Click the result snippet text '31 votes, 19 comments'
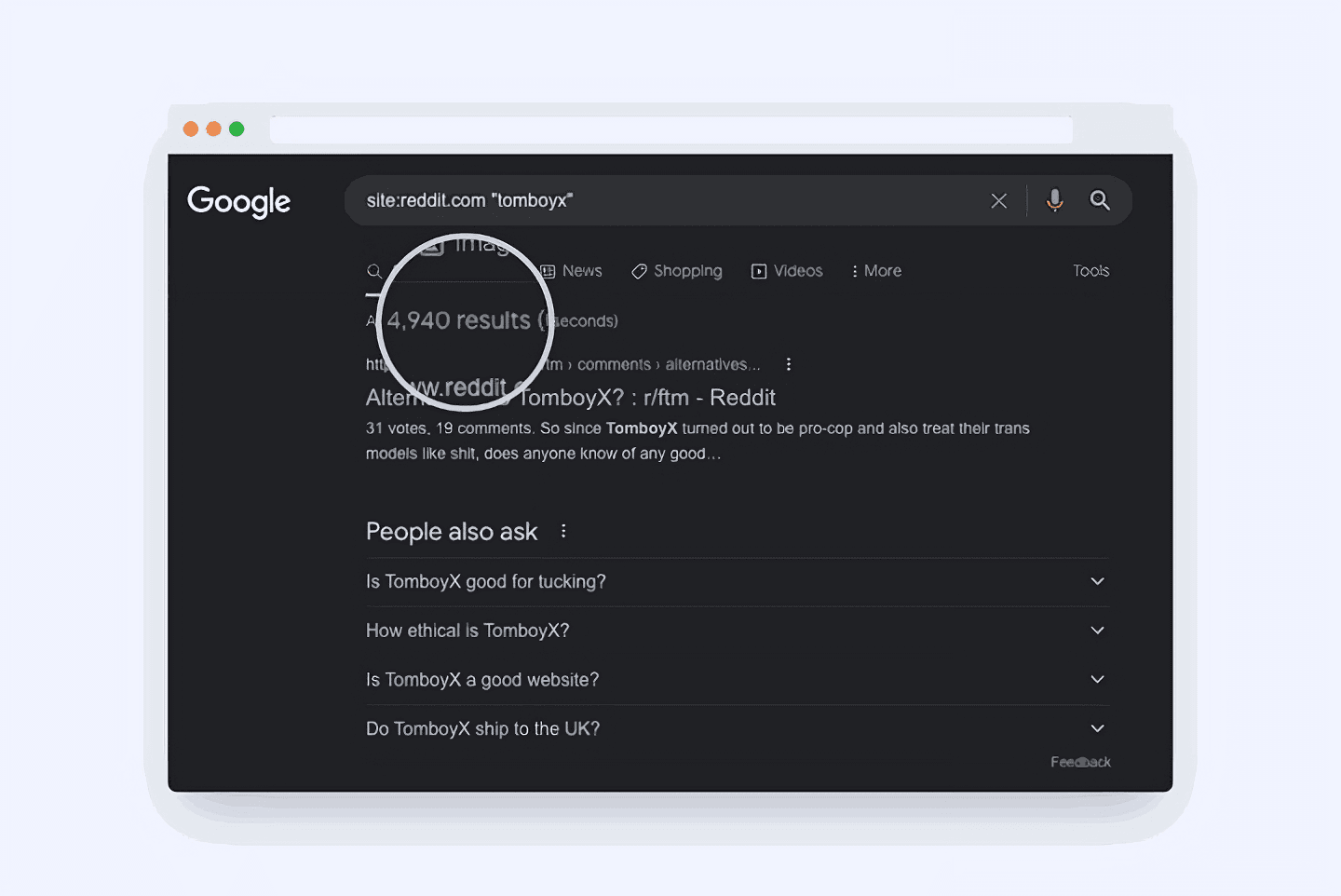Image resolution: width=1341 pixels, height=896 pixels. click(449, 428)
